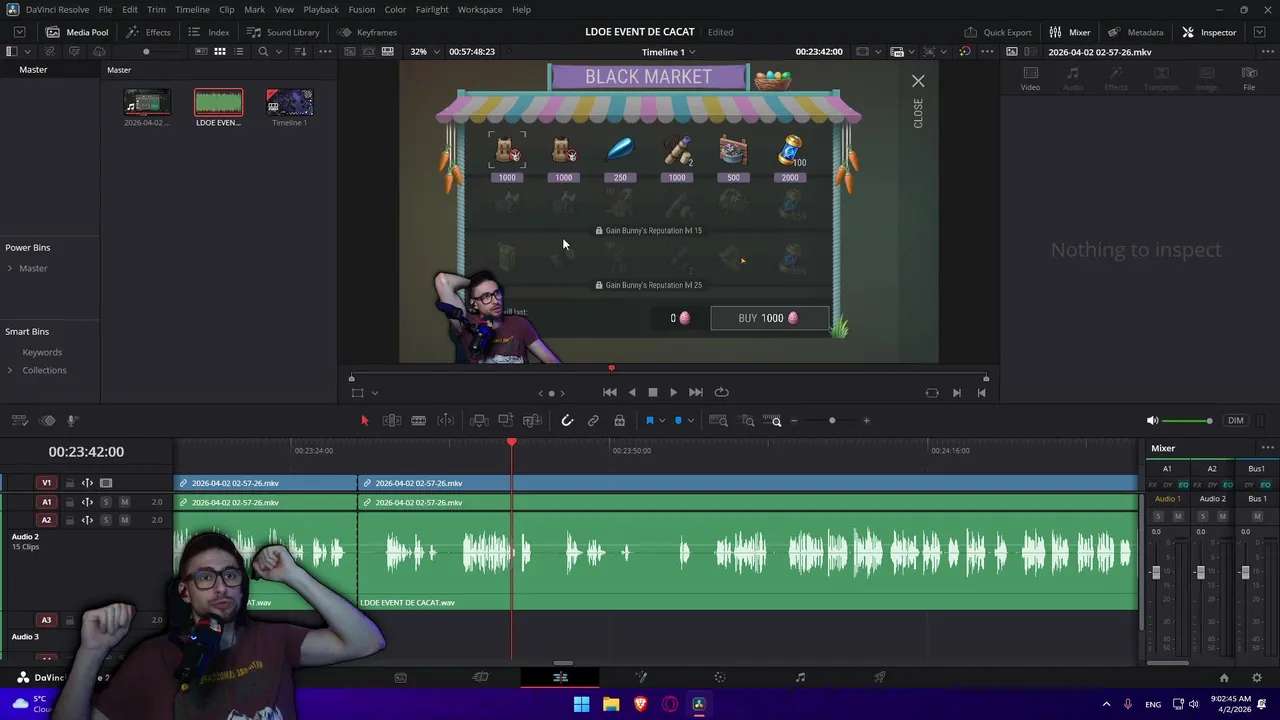Zoom out timeline with minus button
This screenshot has width=1280, height=720.
pos(794,421)
